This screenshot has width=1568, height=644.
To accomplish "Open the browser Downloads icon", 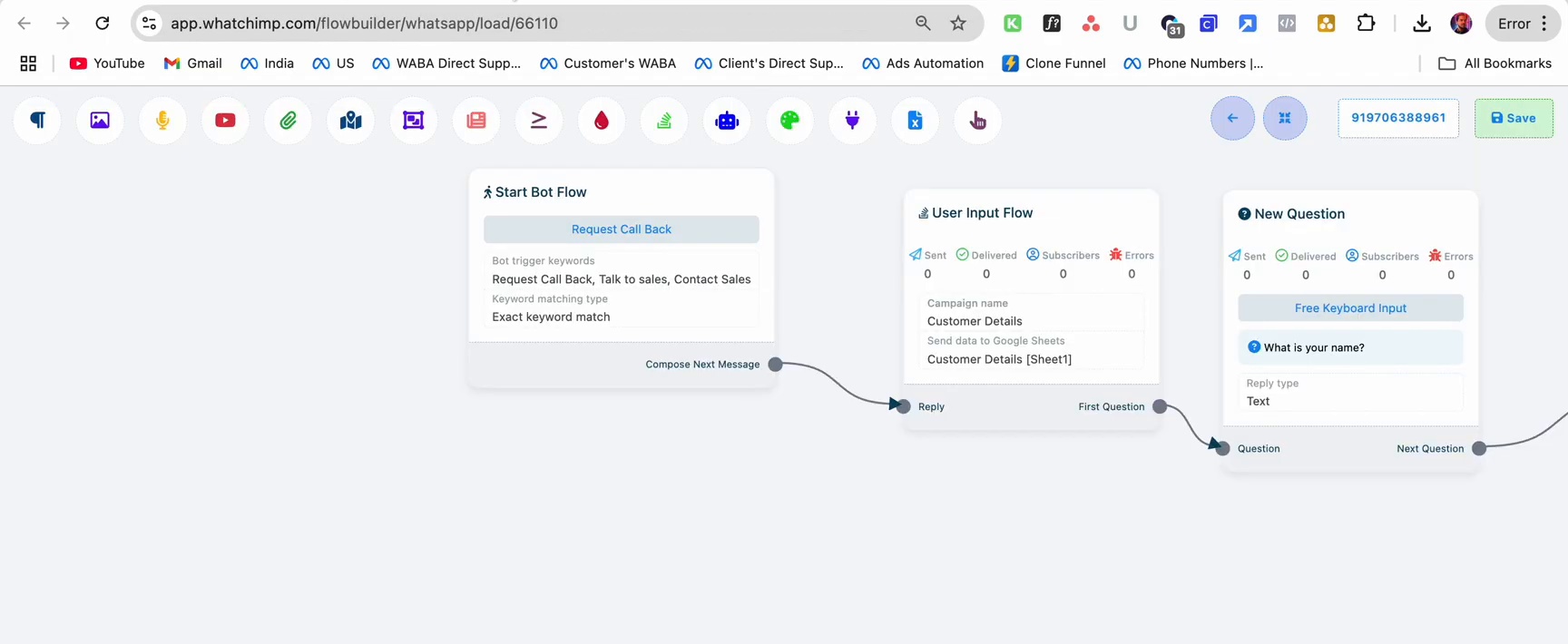I will [1422, 24].
